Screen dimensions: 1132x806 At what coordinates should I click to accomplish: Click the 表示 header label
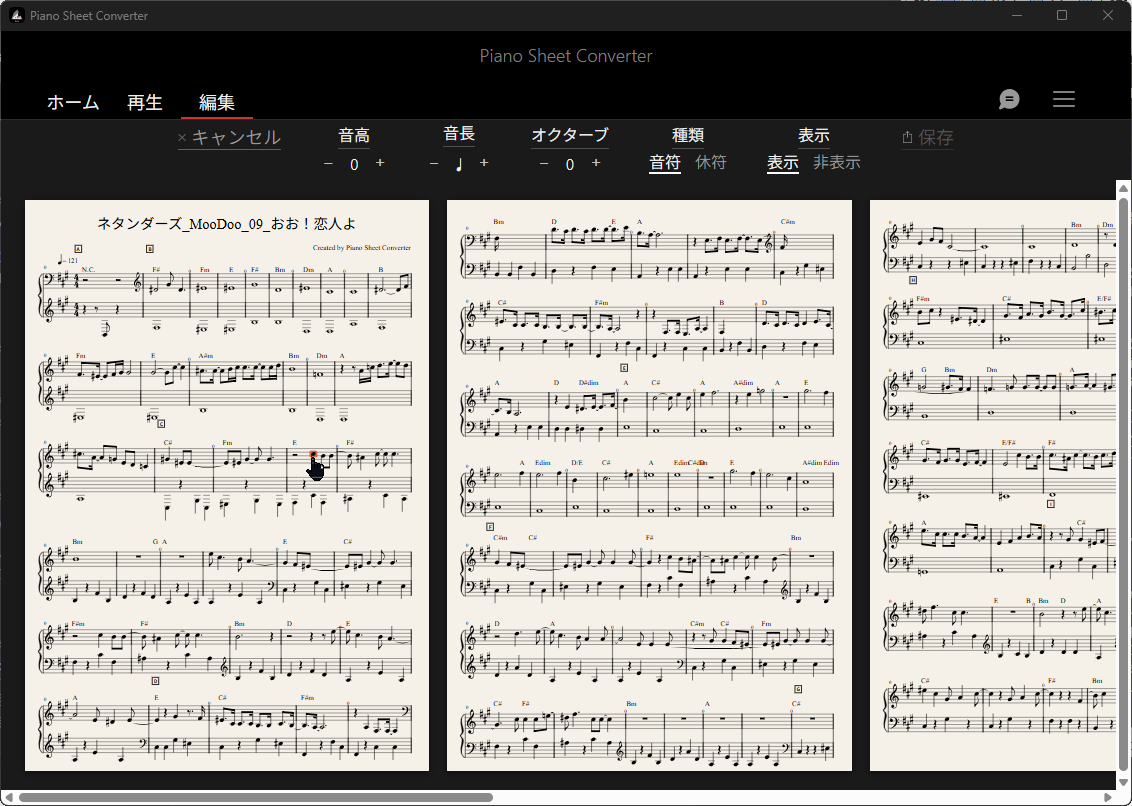814,136
